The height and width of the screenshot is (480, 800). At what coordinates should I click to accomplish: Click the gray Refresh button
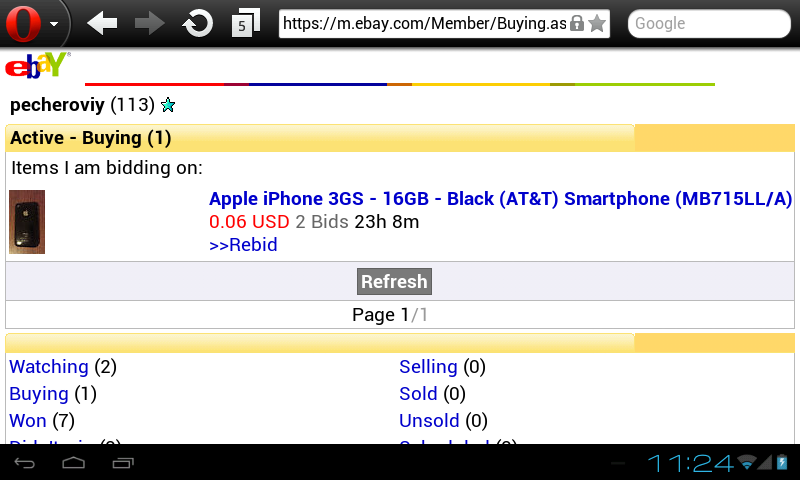coord(394,282)
